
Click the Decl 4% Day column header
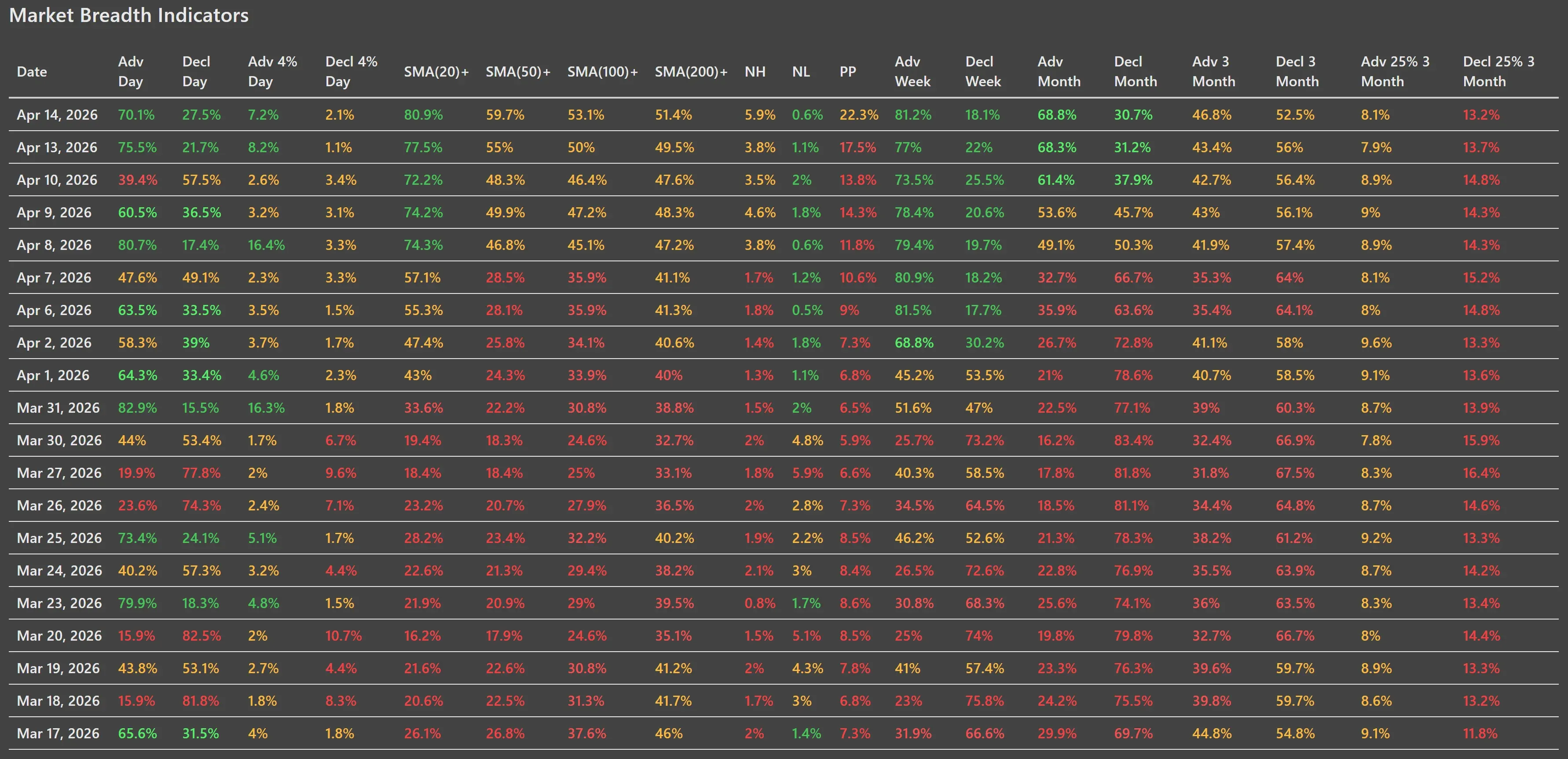(x=351, y=72)
